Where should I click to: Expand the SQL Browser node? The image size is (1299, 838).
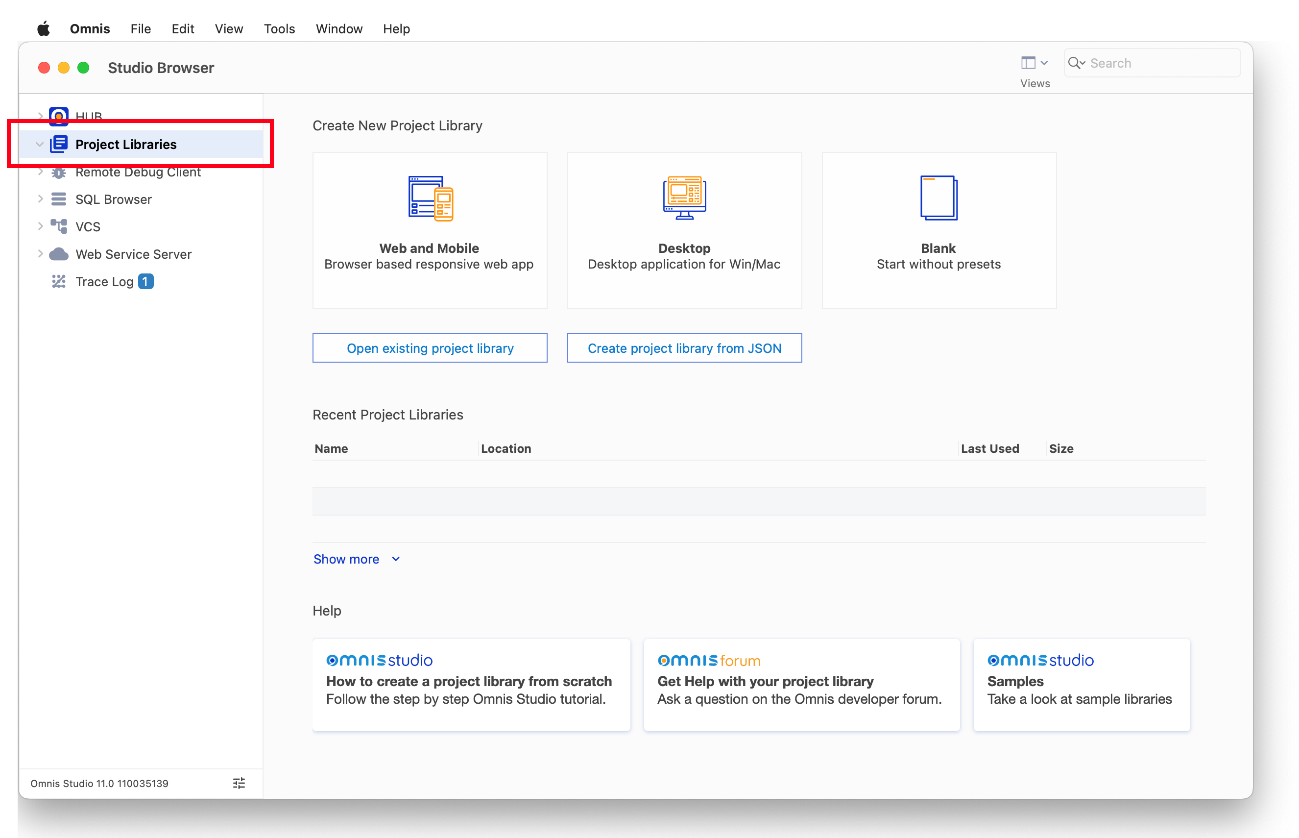40,199
